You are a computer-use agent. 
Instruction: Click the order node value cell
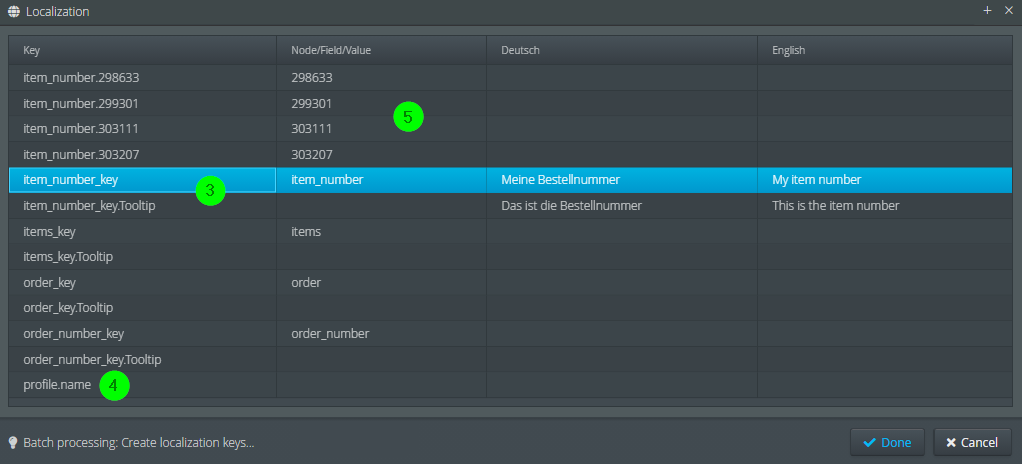pos(381,283)
